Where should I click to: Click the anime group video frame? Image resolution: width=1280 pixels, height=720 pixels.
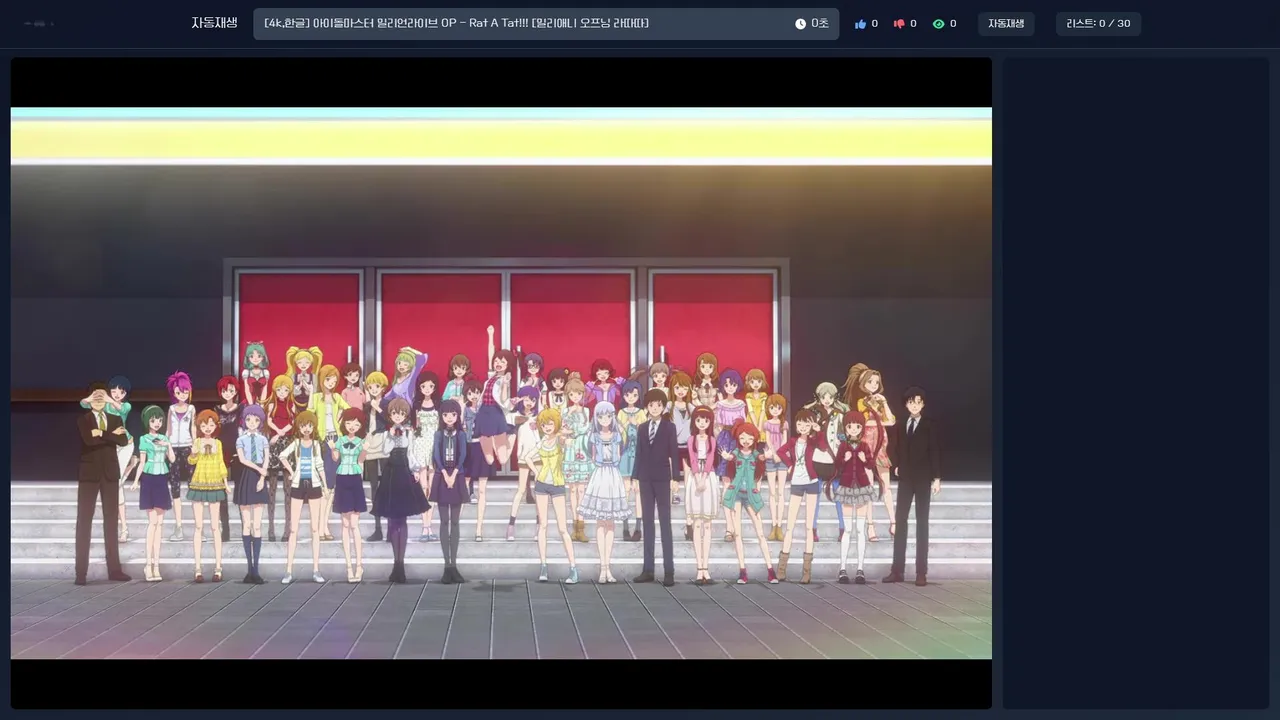click(501, 383)
